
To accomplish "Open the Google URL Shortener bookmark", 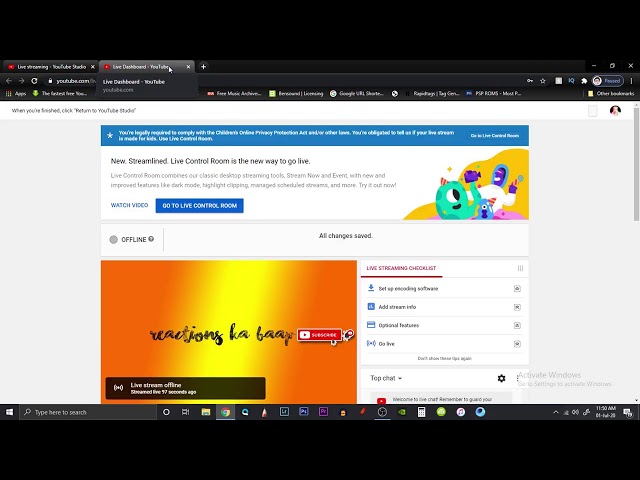I will tap(357, 93).
